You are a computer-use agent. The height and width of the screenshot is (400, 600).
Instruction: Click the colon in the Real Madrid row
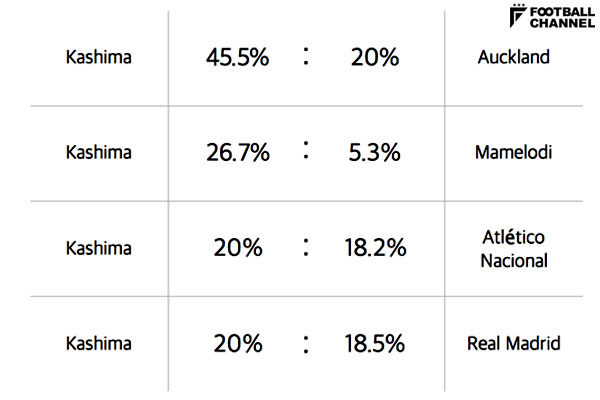[306, 344]
